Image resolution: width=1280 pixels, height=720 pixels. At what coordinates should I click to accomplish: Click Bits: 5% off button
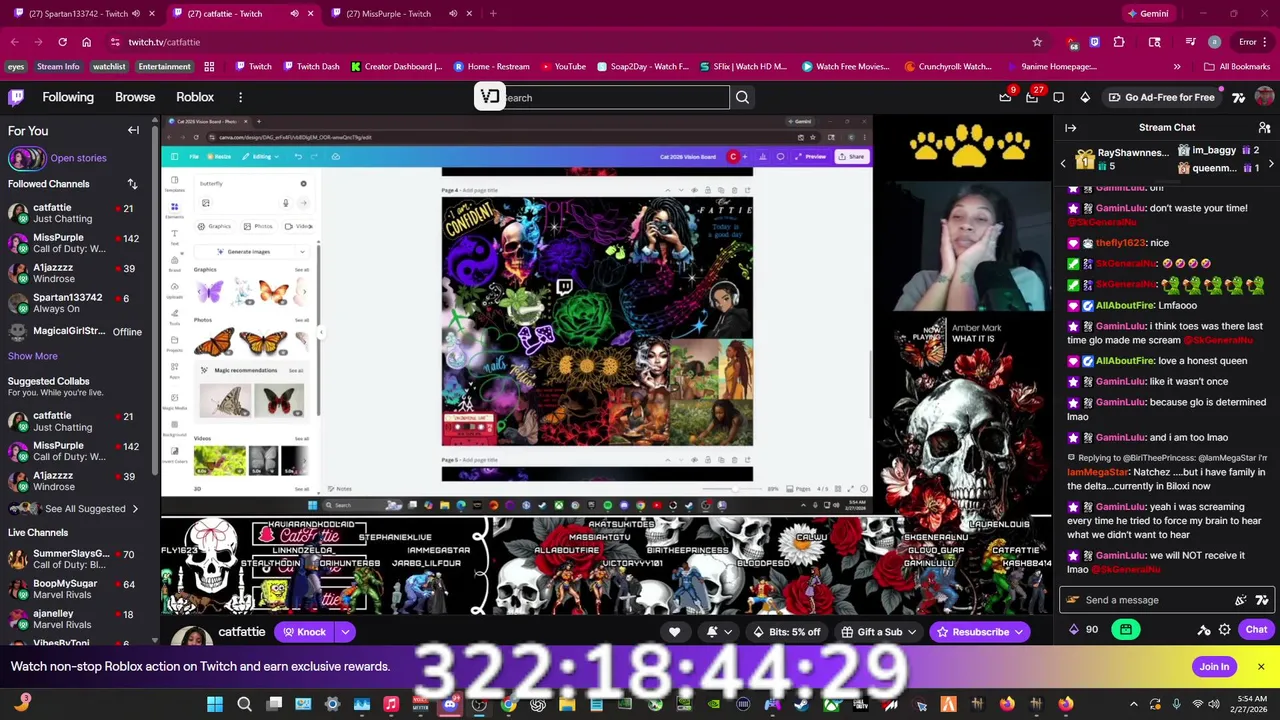787,632
